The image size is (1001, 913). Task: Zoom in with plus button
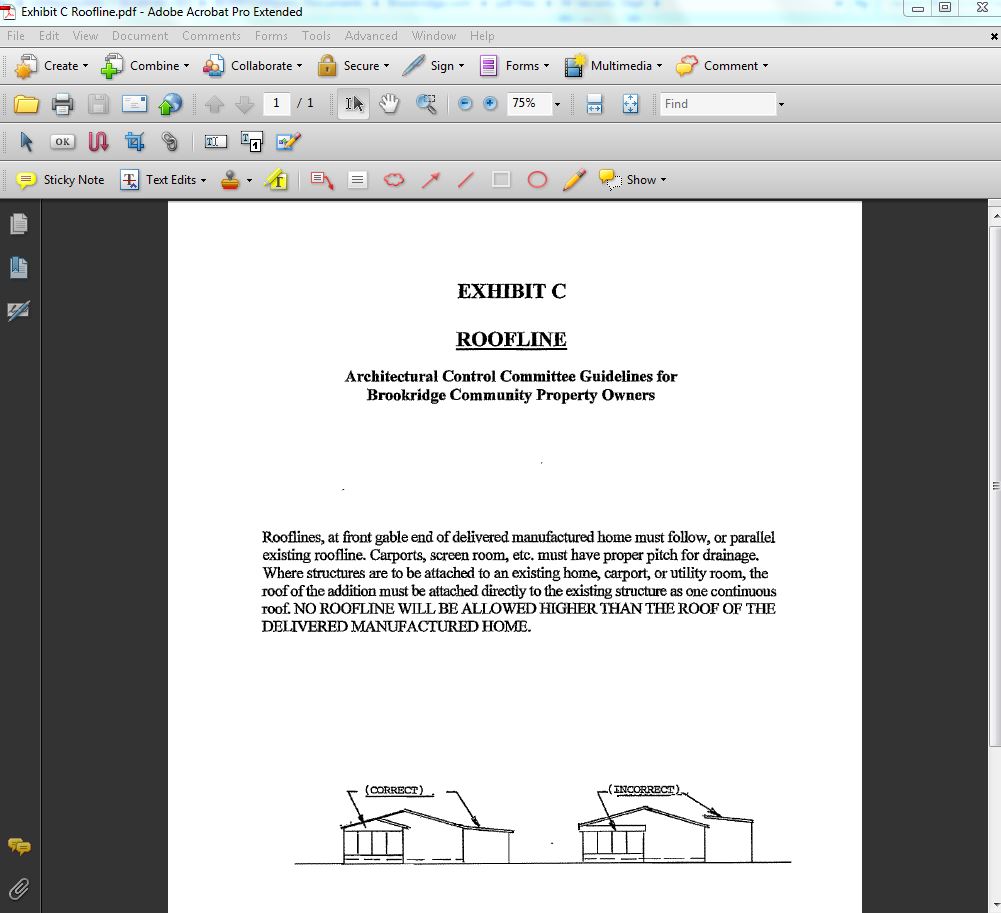pos(490,103)
